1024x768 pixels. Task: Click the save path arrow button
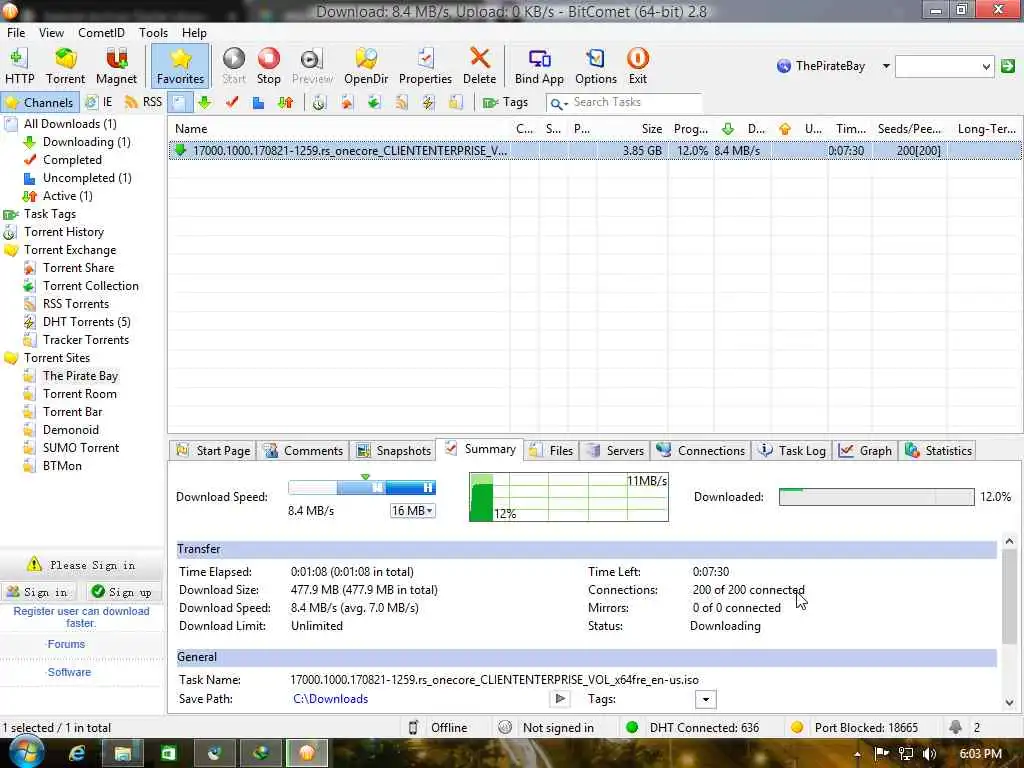[560, 699]
